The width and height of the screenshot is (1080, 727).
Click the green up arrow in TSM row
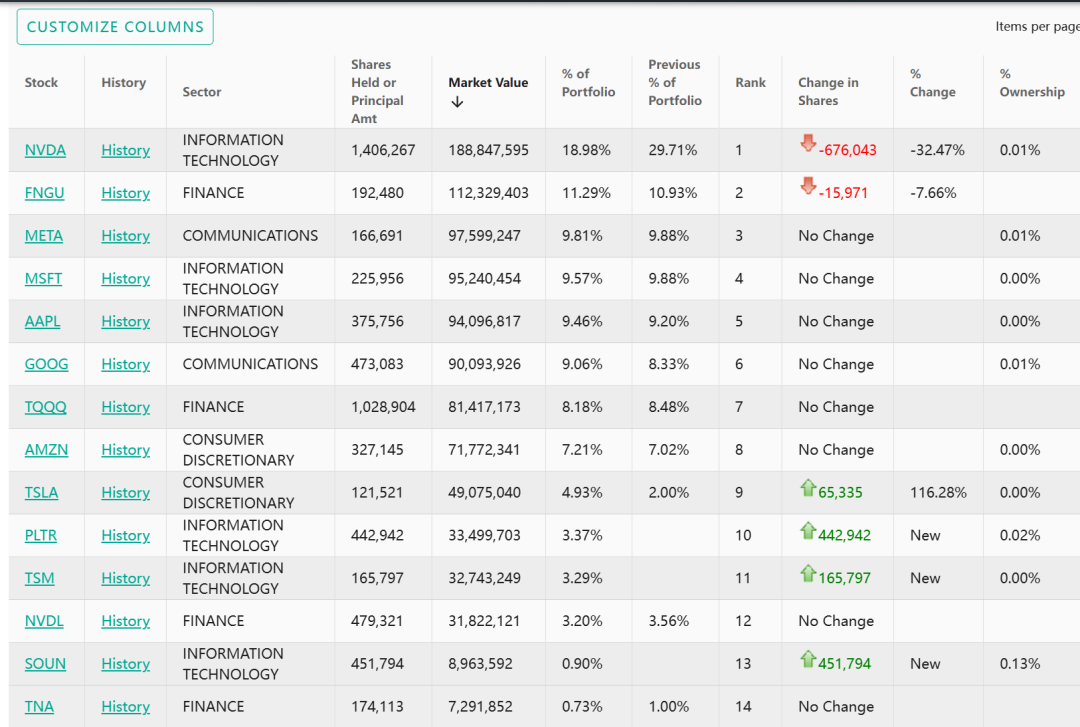[x=808, y=574]
